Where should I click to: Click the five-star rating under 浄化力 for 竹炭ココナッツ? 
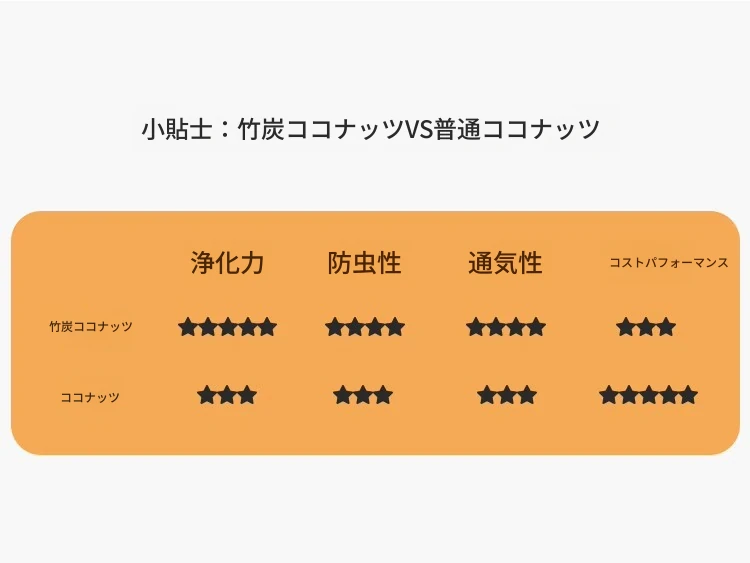tap(228, 327)
